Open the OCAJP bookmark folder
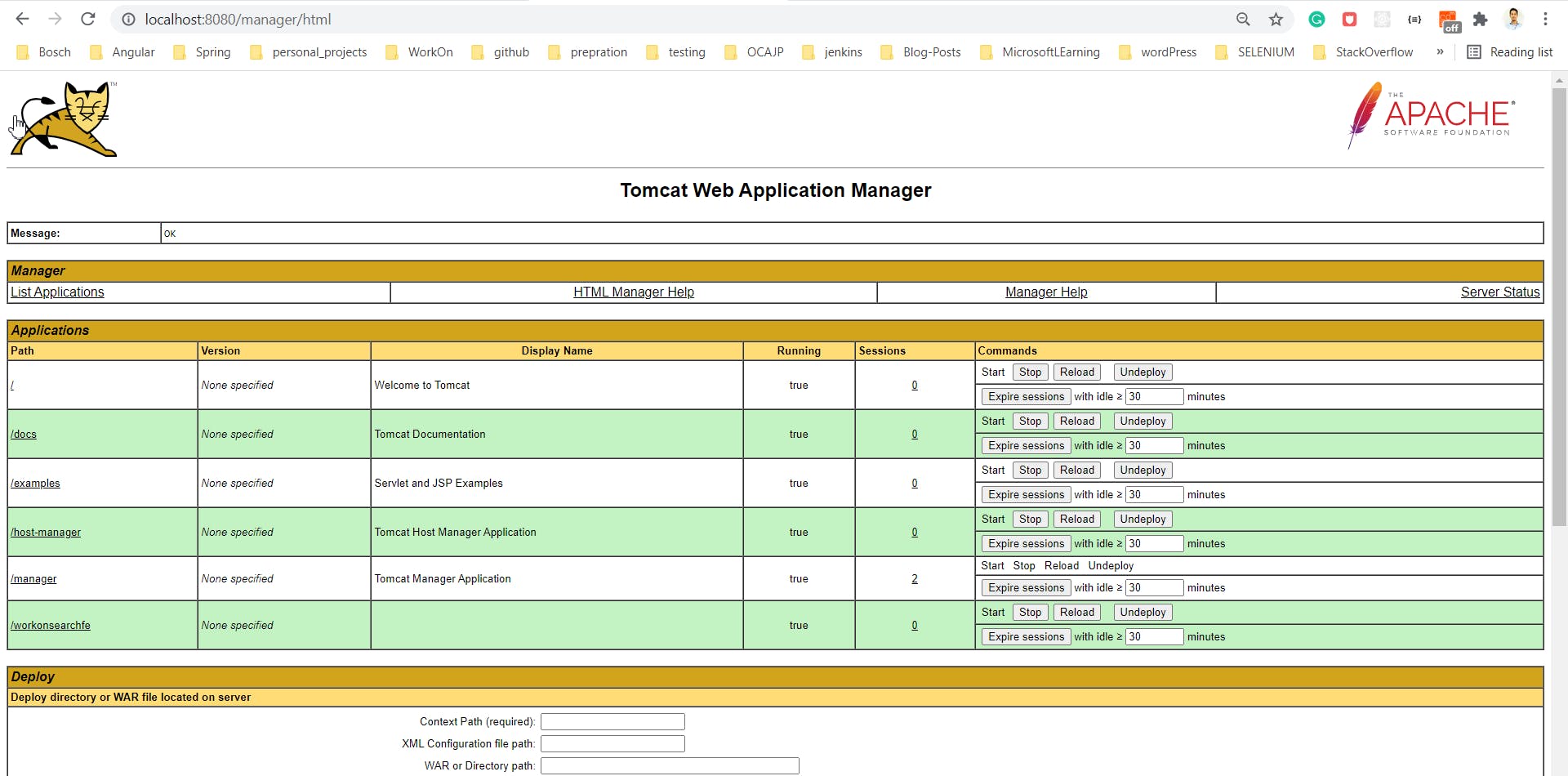 (754, 51)
